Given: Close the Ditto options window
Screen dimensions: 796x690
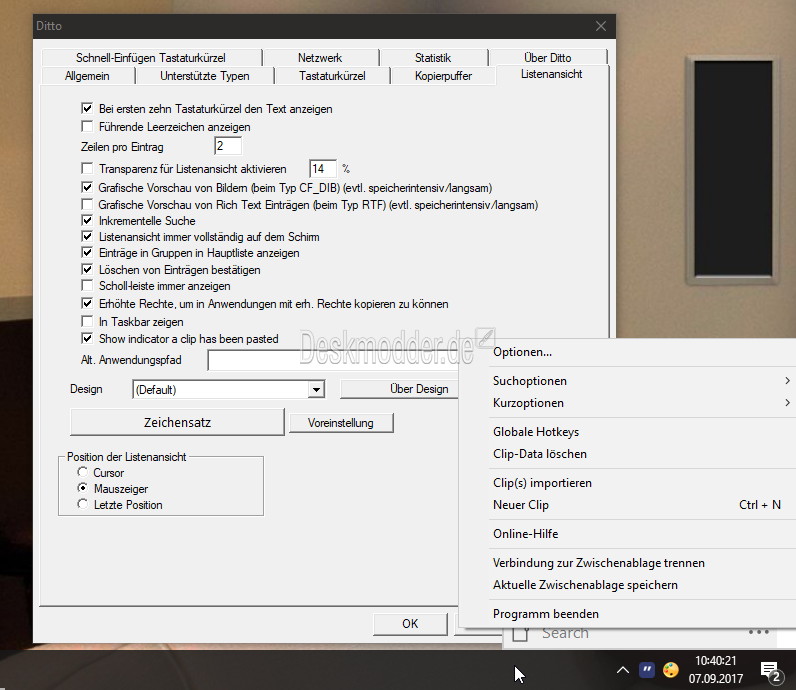Looking at the screenshot, I should tap(601, 26).
